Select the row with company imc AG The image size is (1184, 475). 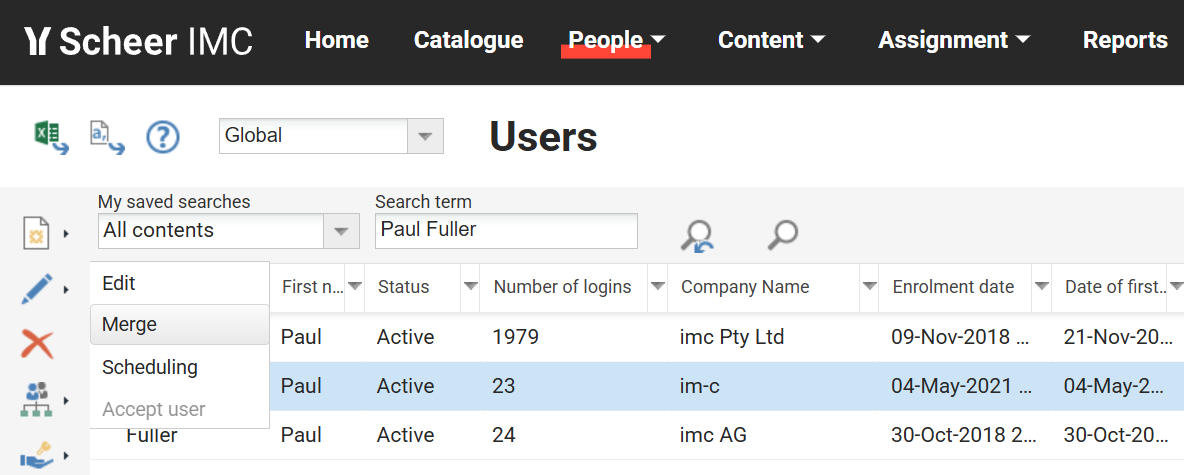(x=714, y=435)
